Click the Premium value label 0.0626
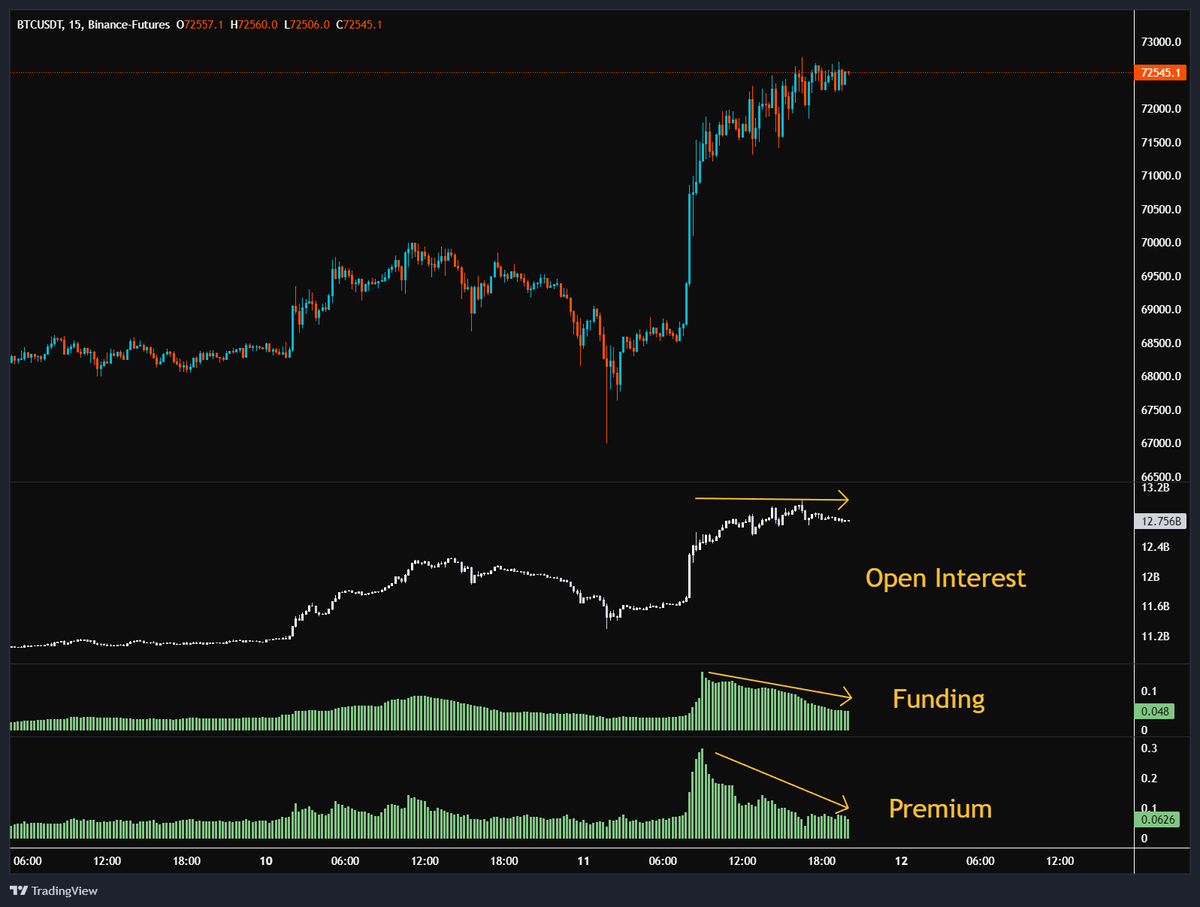This screenshot has width=1200, height=907. 1156,820
